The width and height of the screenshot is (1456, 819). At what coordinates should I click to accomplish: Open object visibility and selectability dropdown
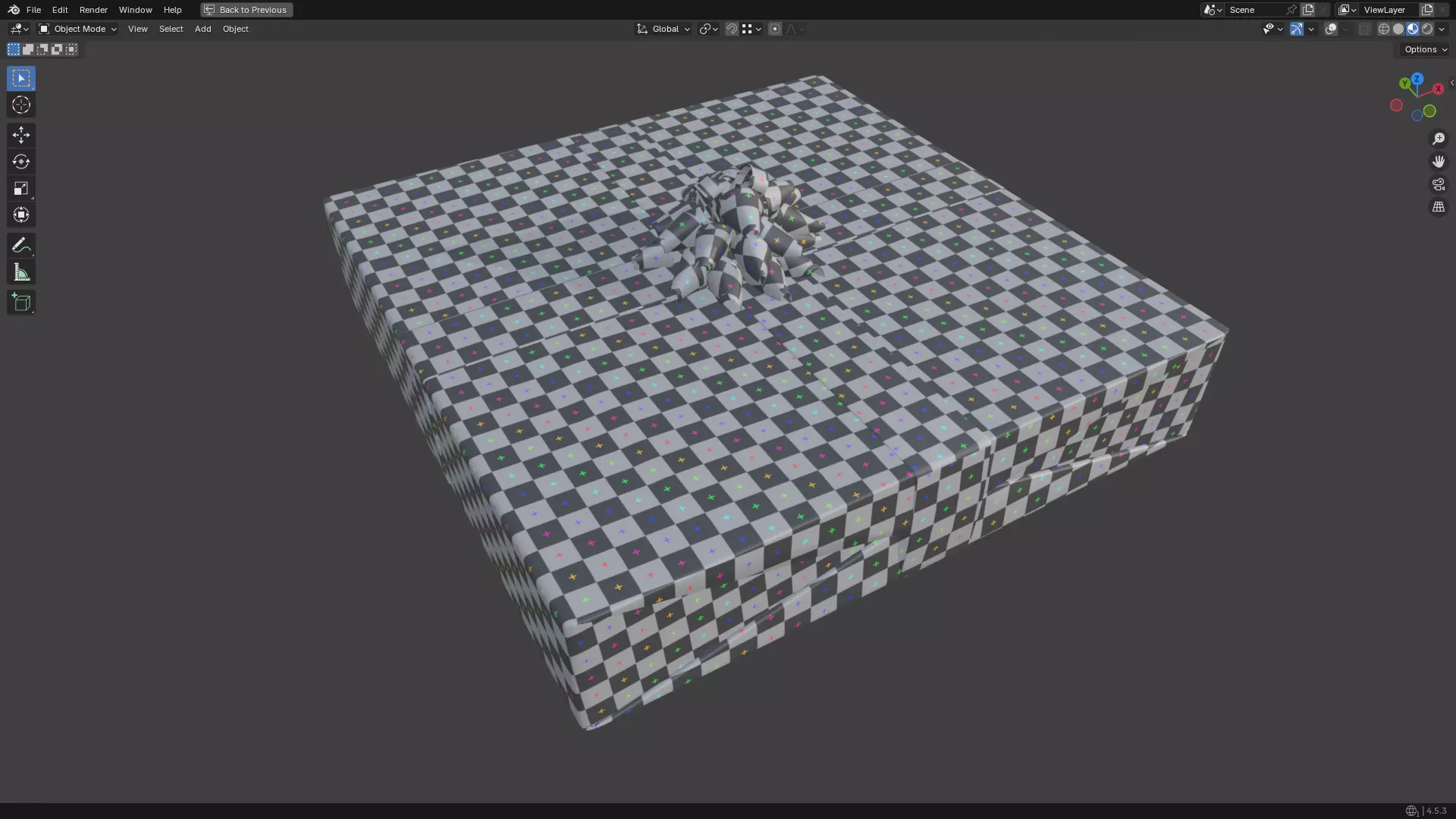(x=1272, y=29)
